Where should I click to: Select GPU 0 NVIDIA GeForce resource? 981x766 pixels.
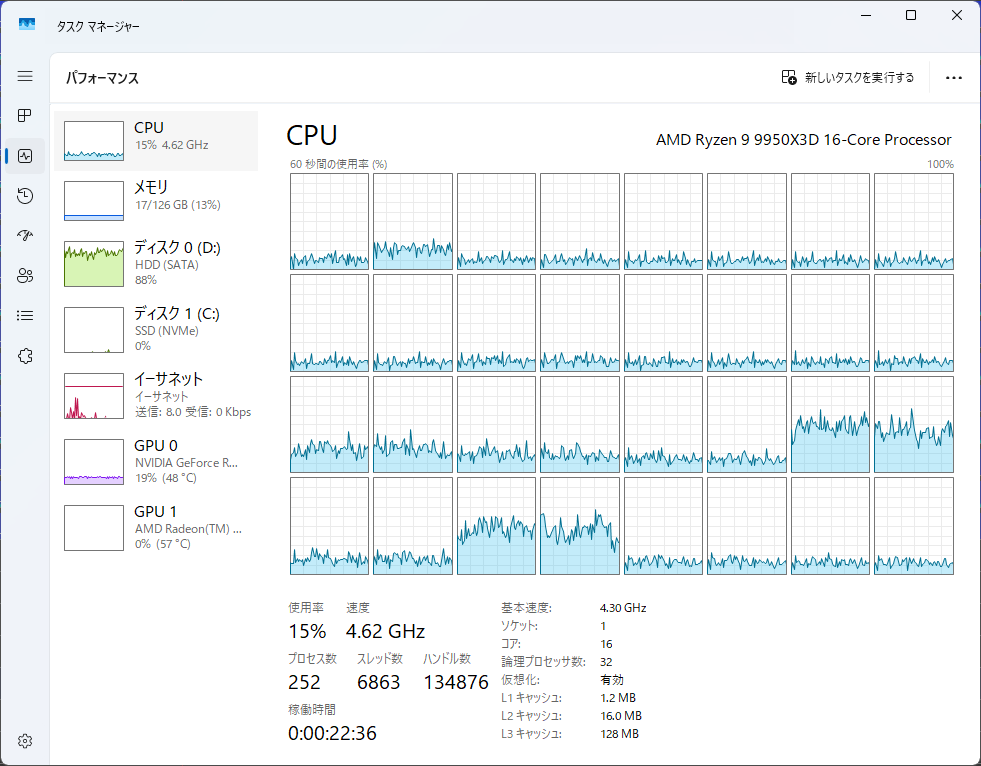156,462
